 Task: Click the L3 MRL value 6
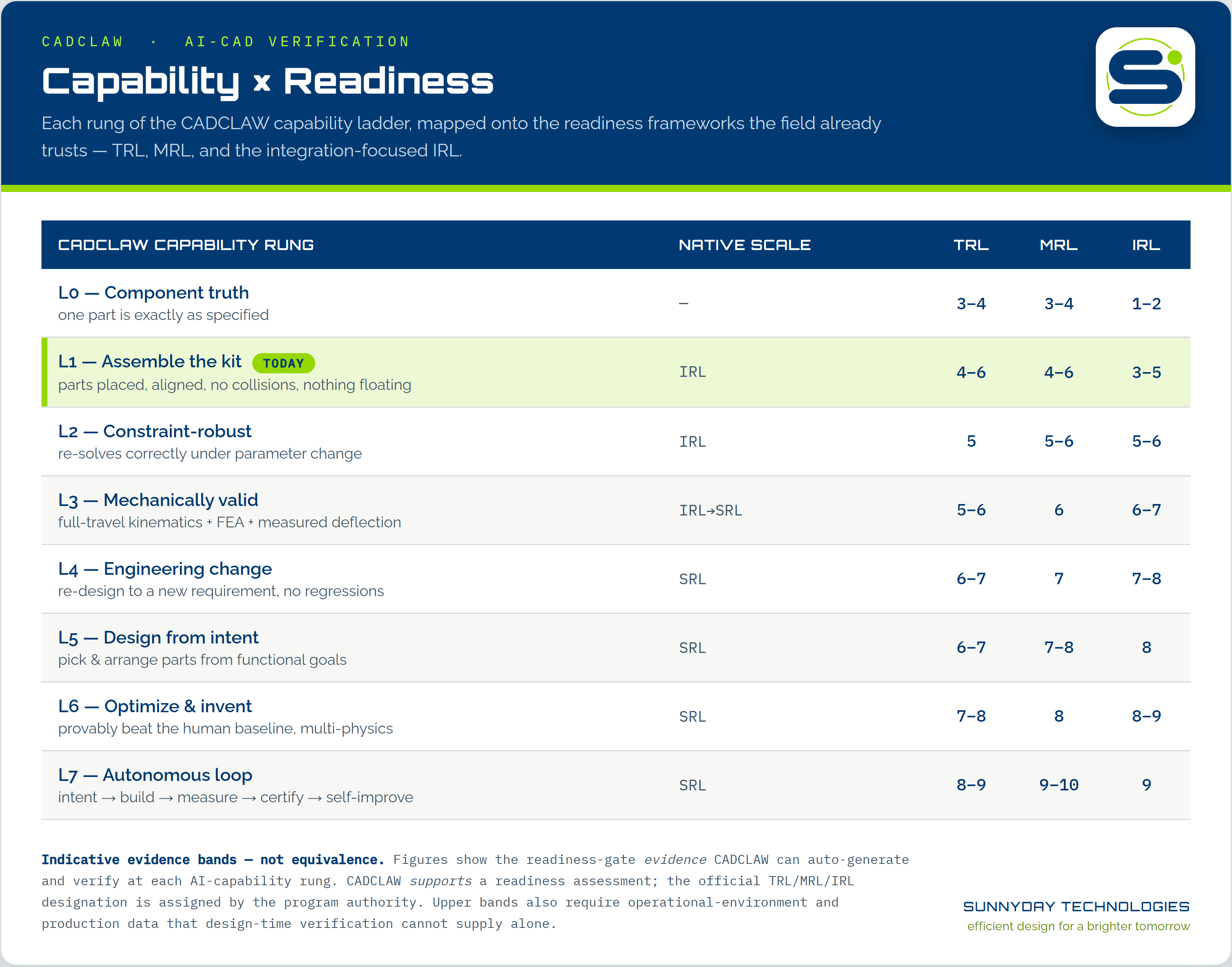(x=1059, y=511)
